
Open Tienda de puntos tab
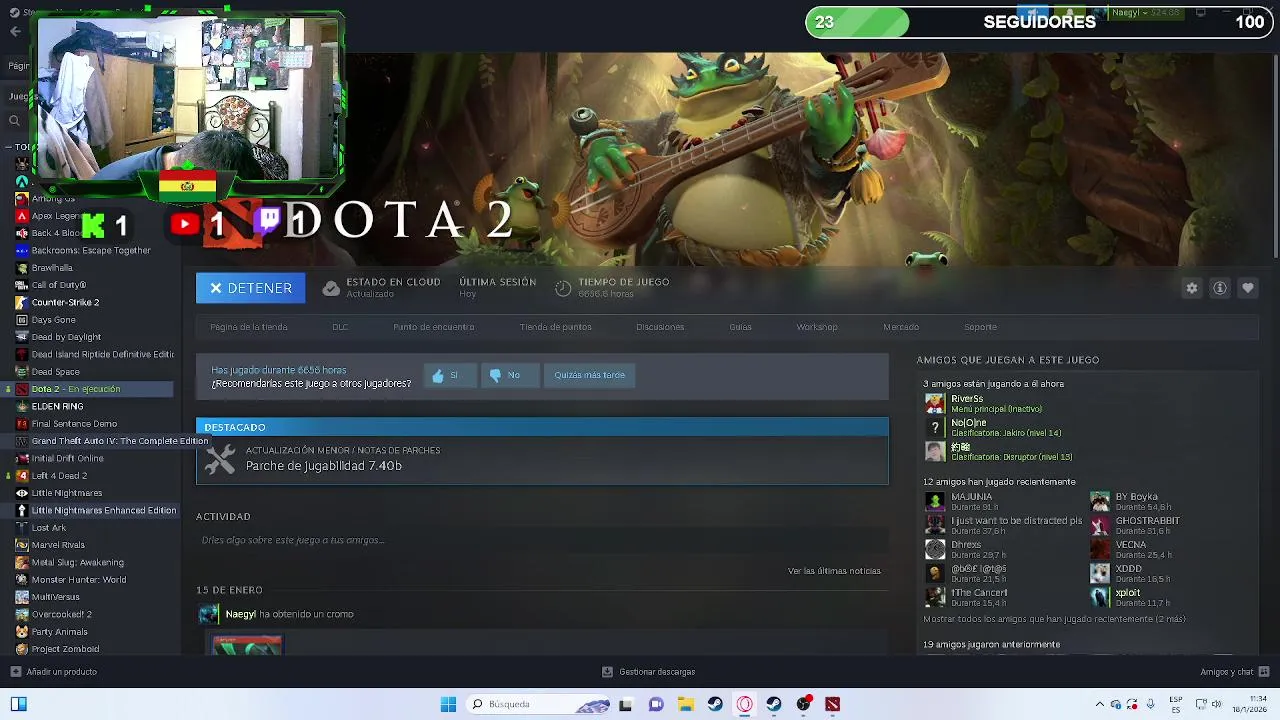pos(556,327)
